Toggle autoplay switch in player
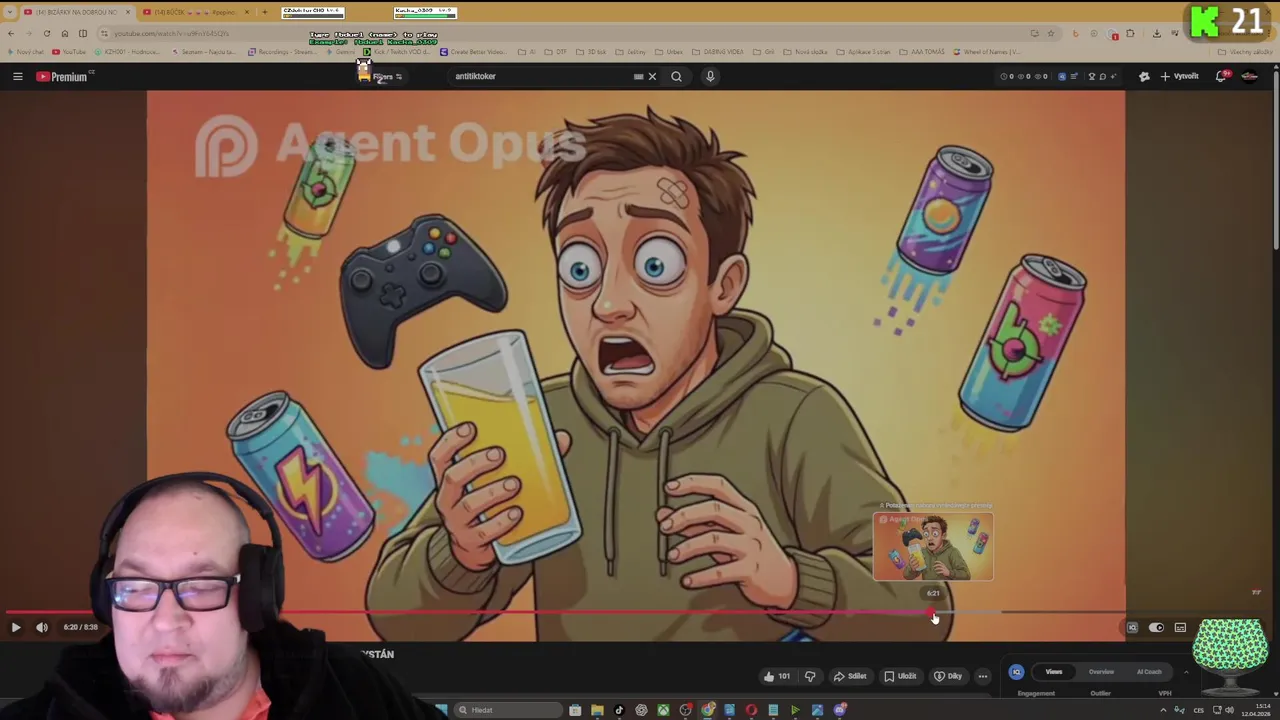Viewport: 1280px width, 720px height. [1156, 628]
